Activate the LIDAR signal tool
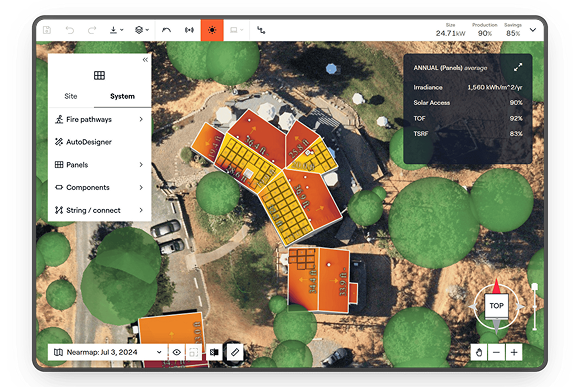The image size is (580, 387). (189, 30)
